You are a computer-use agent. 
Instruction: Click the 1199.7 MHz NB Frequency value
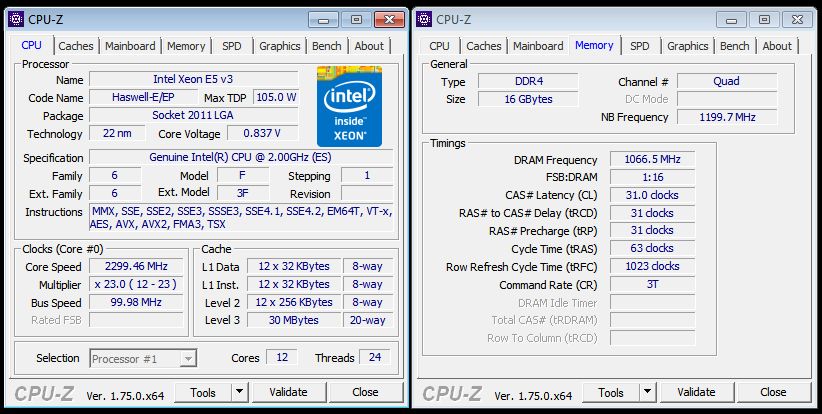pyautogui.click(x=727, y=117)
